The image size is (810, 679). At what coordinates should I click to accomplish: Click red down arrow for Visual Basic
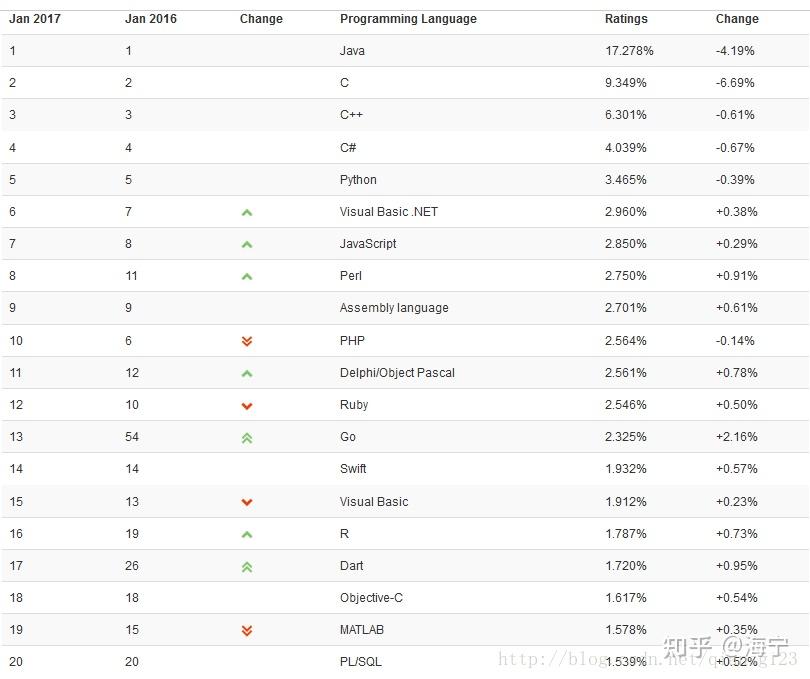(x=247, y=502)
